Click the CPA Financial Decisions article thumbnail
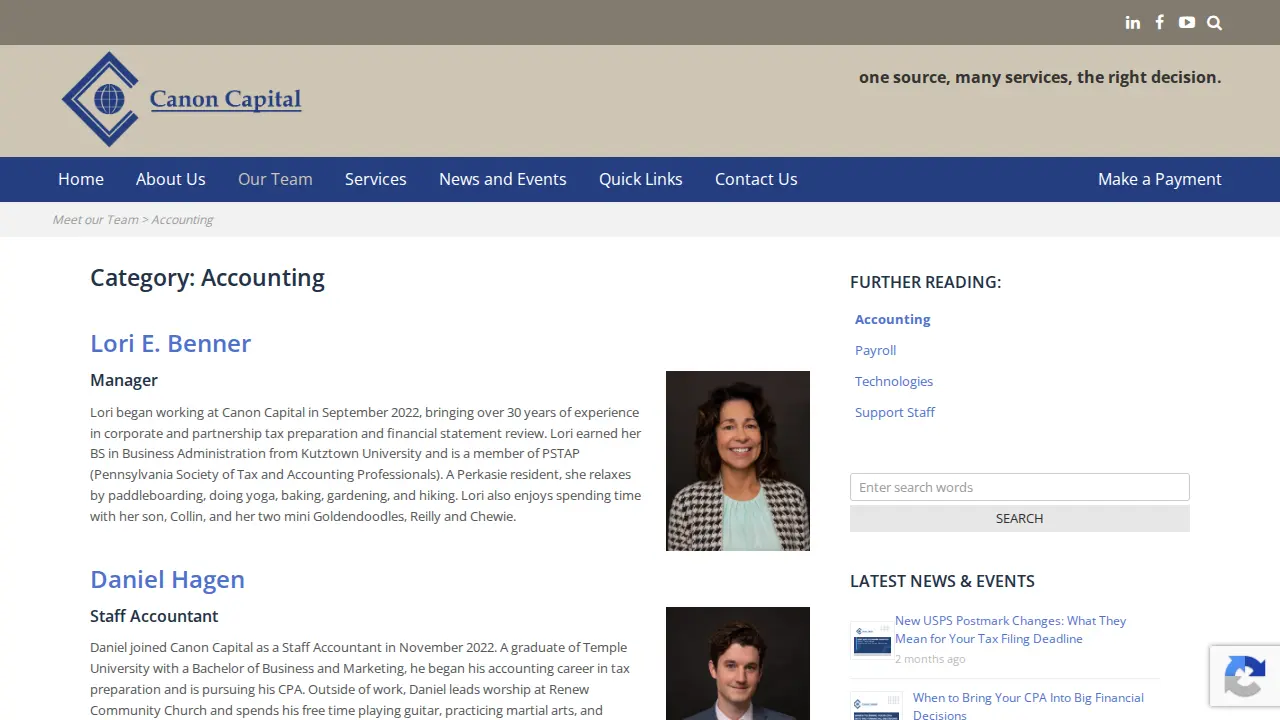1280x720 pixels. tap(876, 706)
